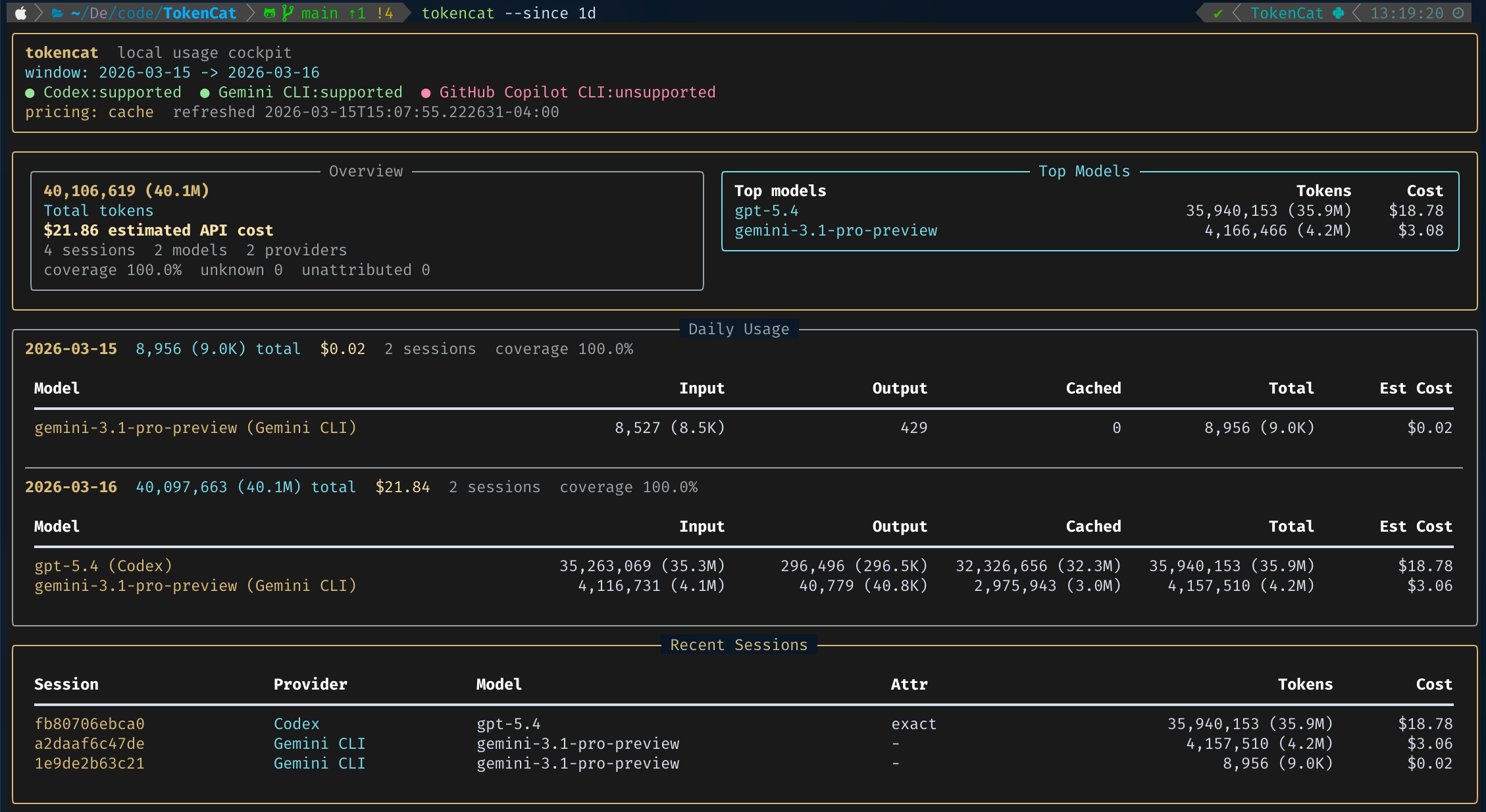The width and height of the screenshot is (1486, 812).
Task: Click the '4,116,731 (4.1M)' input value
Action: 652,586
